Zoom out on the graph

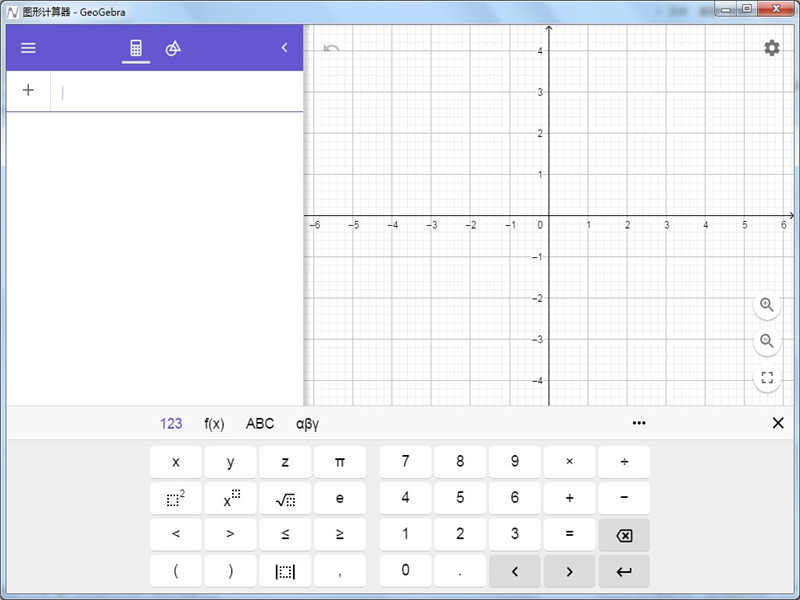coord(767,341)
